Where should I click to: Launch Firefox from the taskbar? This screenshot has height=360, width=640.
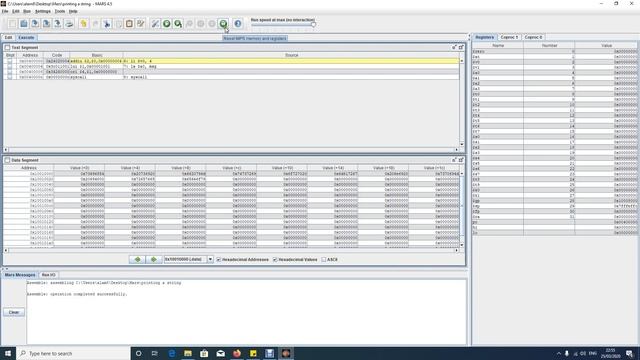(237, 353)
